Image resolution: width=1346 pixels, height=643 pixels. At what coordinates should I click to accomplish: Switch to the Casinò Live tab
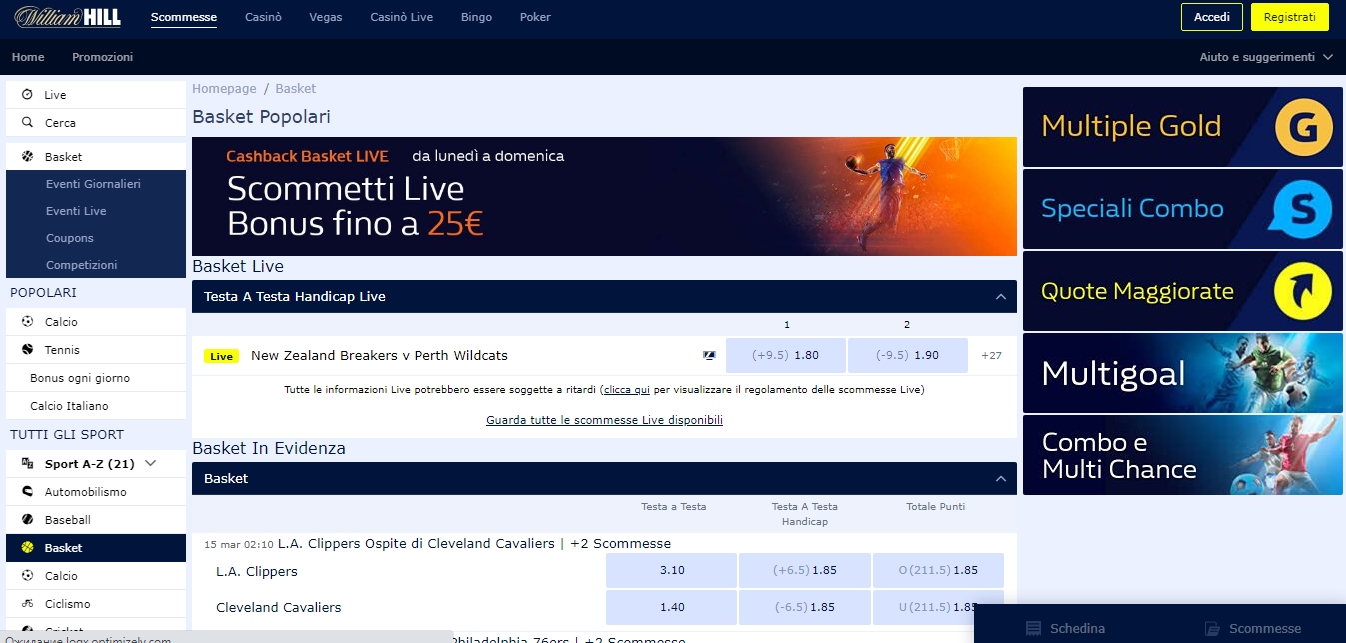tap(402, 17)
